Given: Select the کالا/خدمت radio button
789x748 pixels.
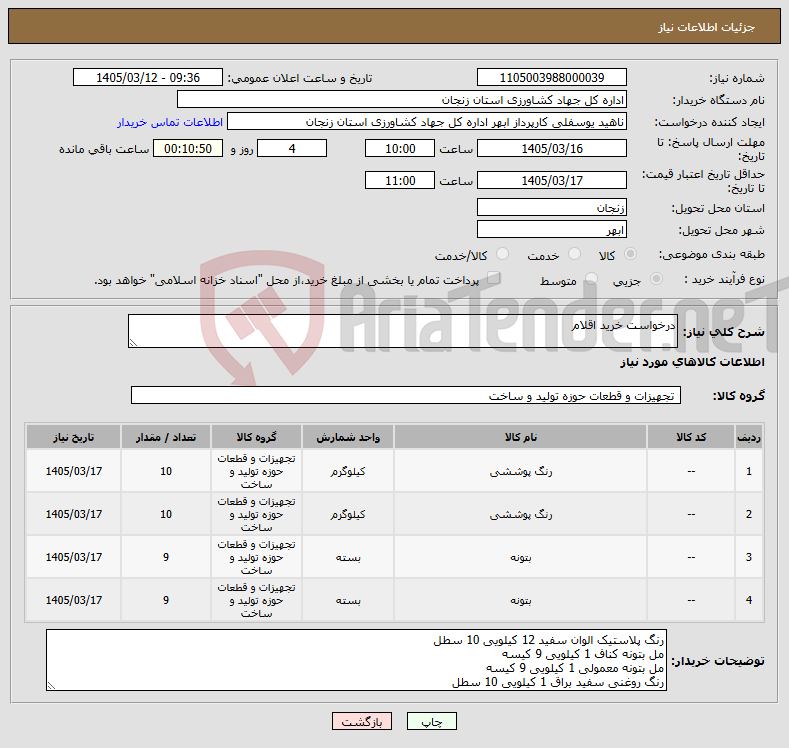Looking at the screenshot, I should (x=502, y=254).
